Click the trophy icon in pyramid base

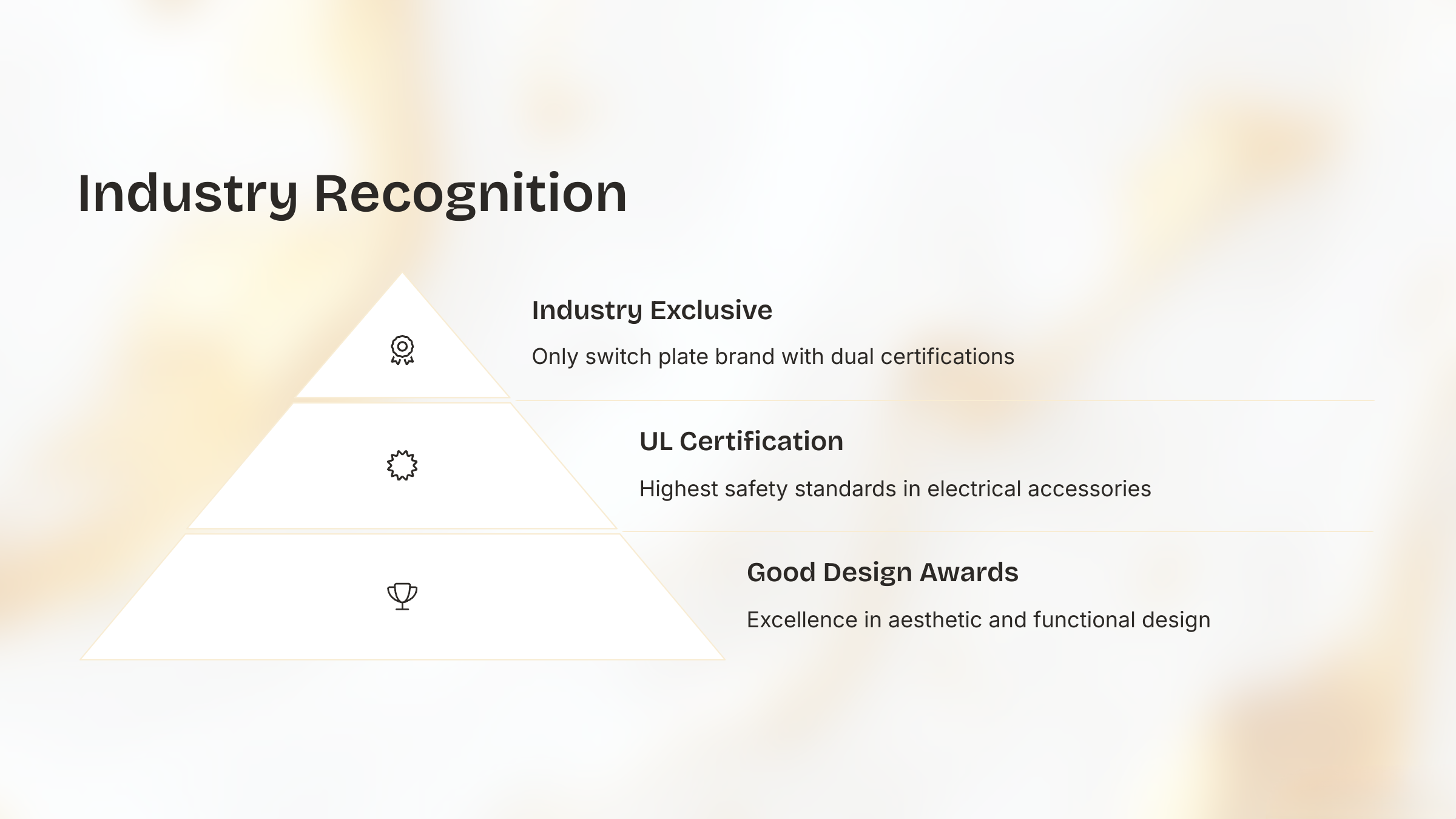[402, 596]
